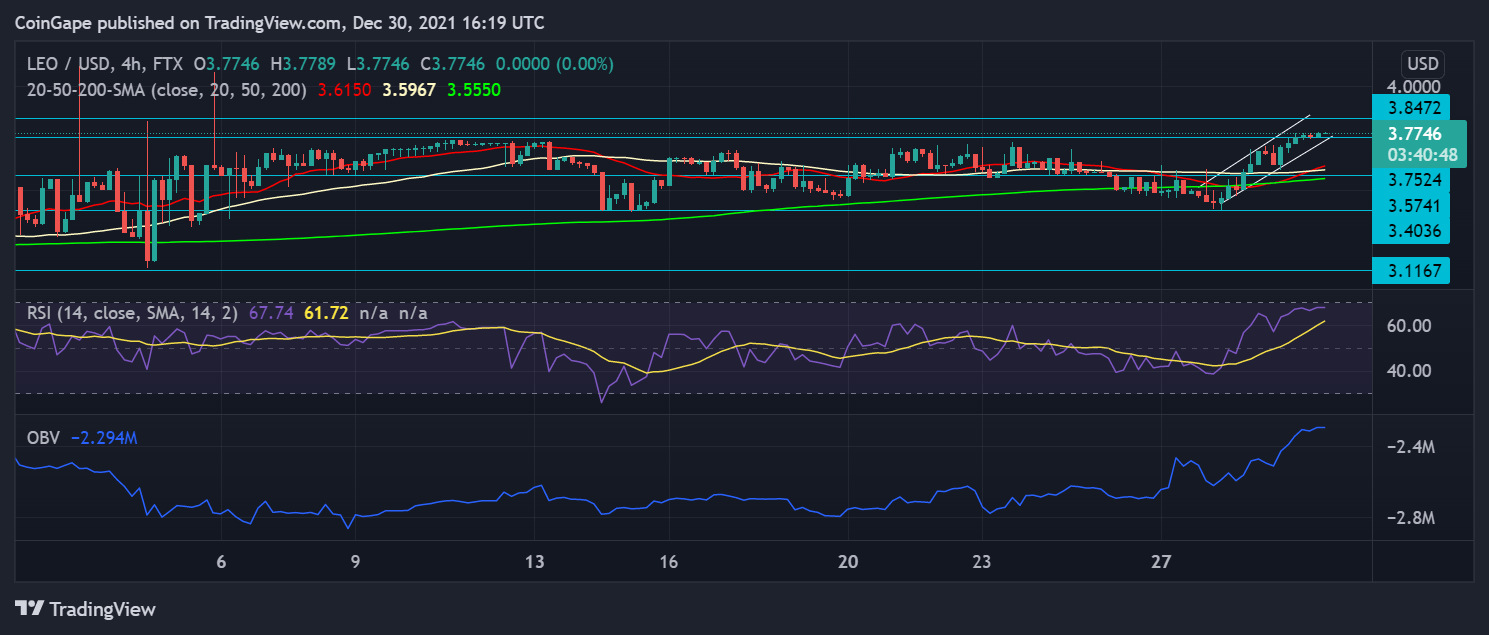
Task: Select the 27 date on time axis
Action: (x=1160, y=562)
